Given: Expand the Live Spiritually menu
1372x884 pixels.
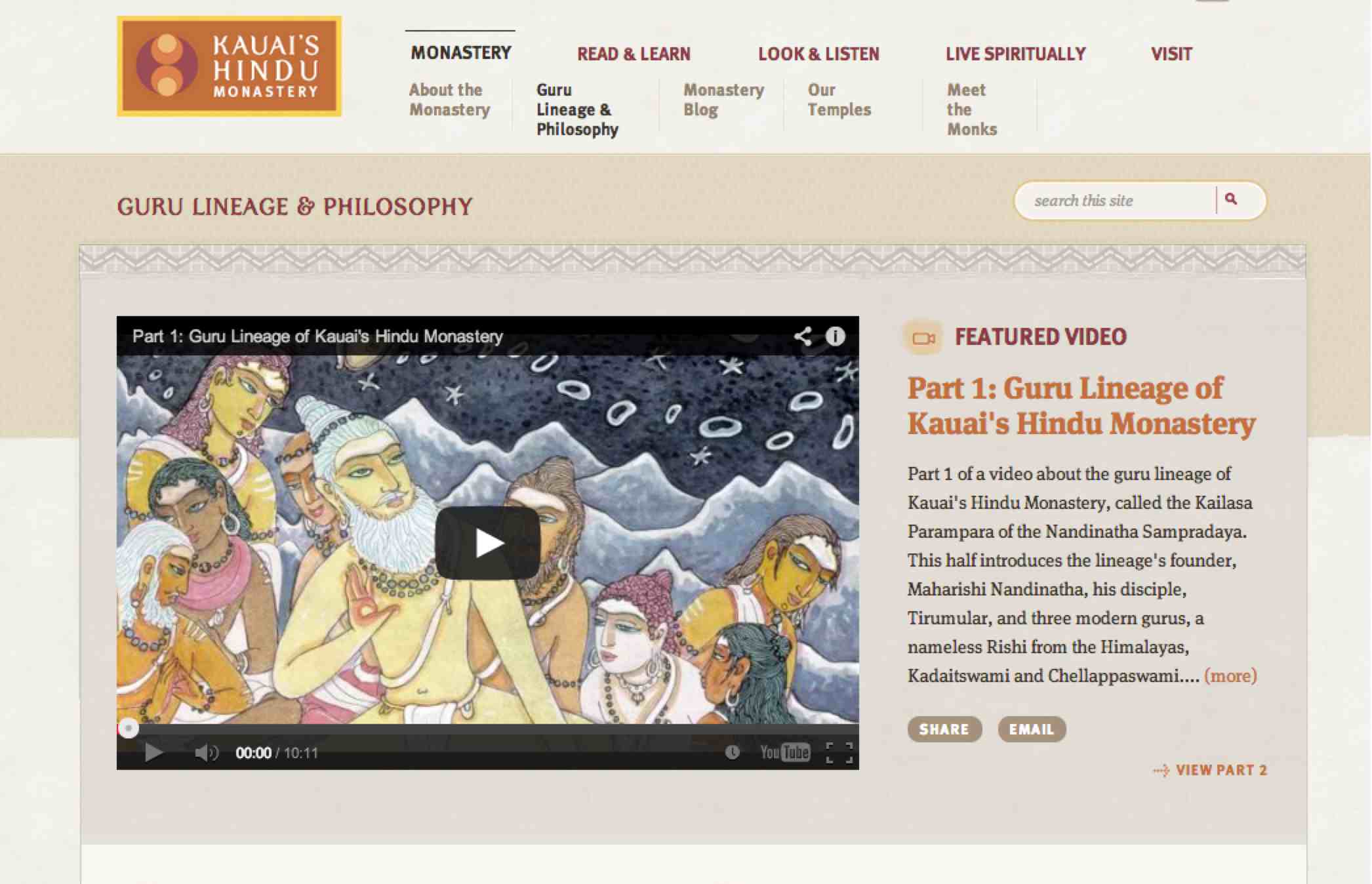Looking at the screenshot, I should pyautogui.click(x=1015, y=54).
